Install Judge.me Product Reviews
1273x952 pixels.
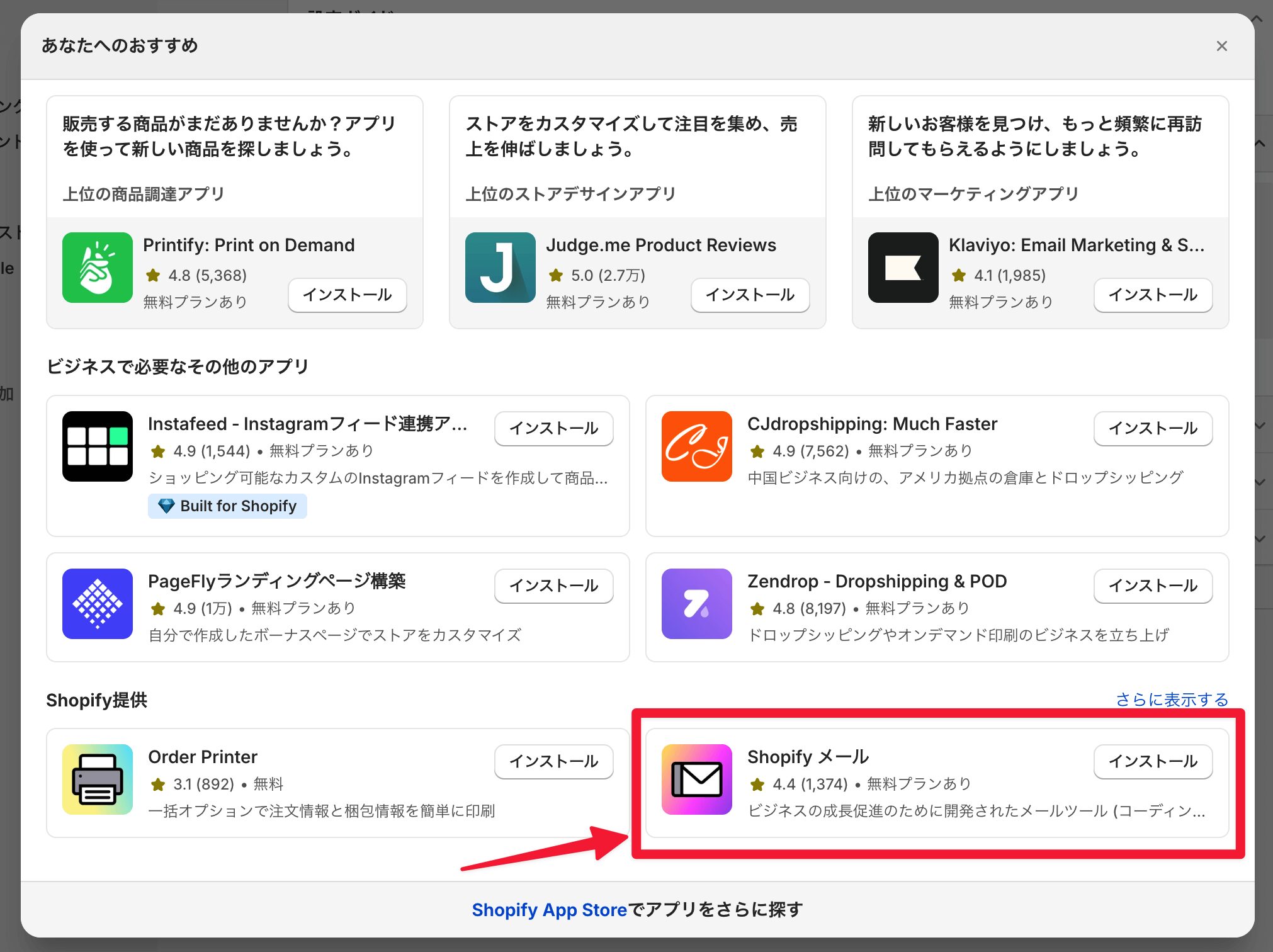tap(750, 295)
